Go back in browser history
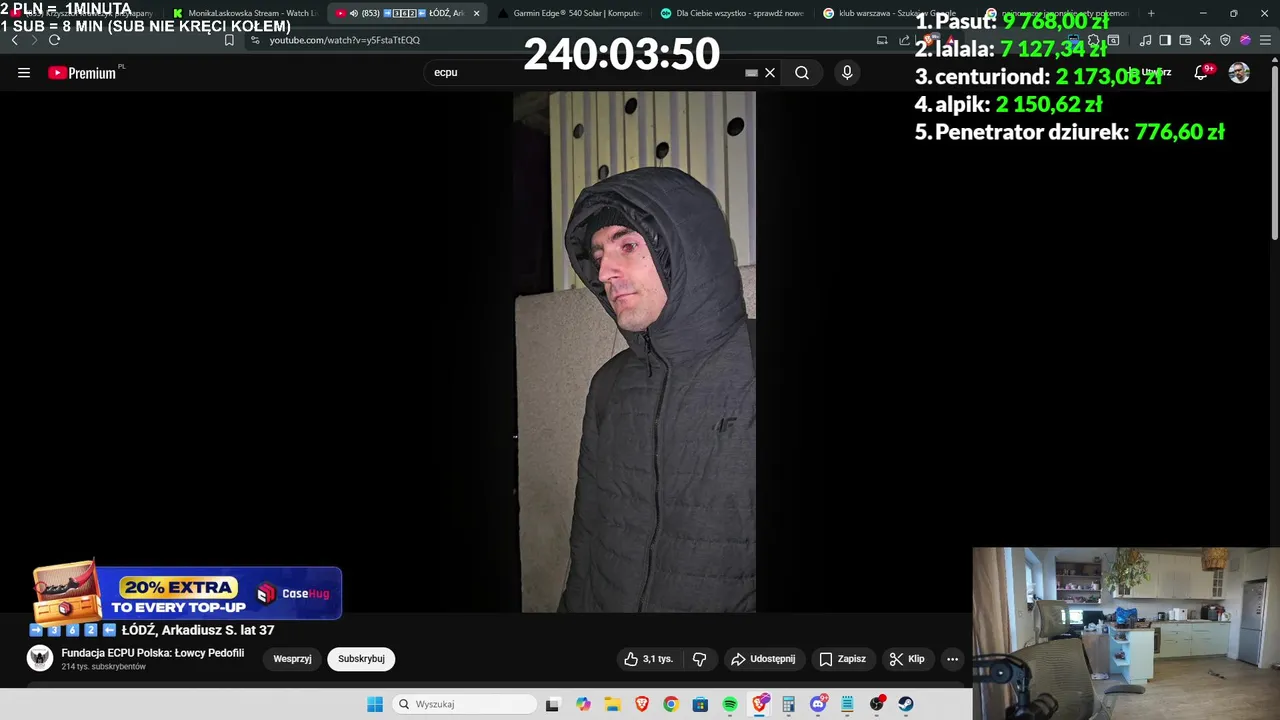The height and width of the screenshot is (720, 1280). [x=14, y=40]
